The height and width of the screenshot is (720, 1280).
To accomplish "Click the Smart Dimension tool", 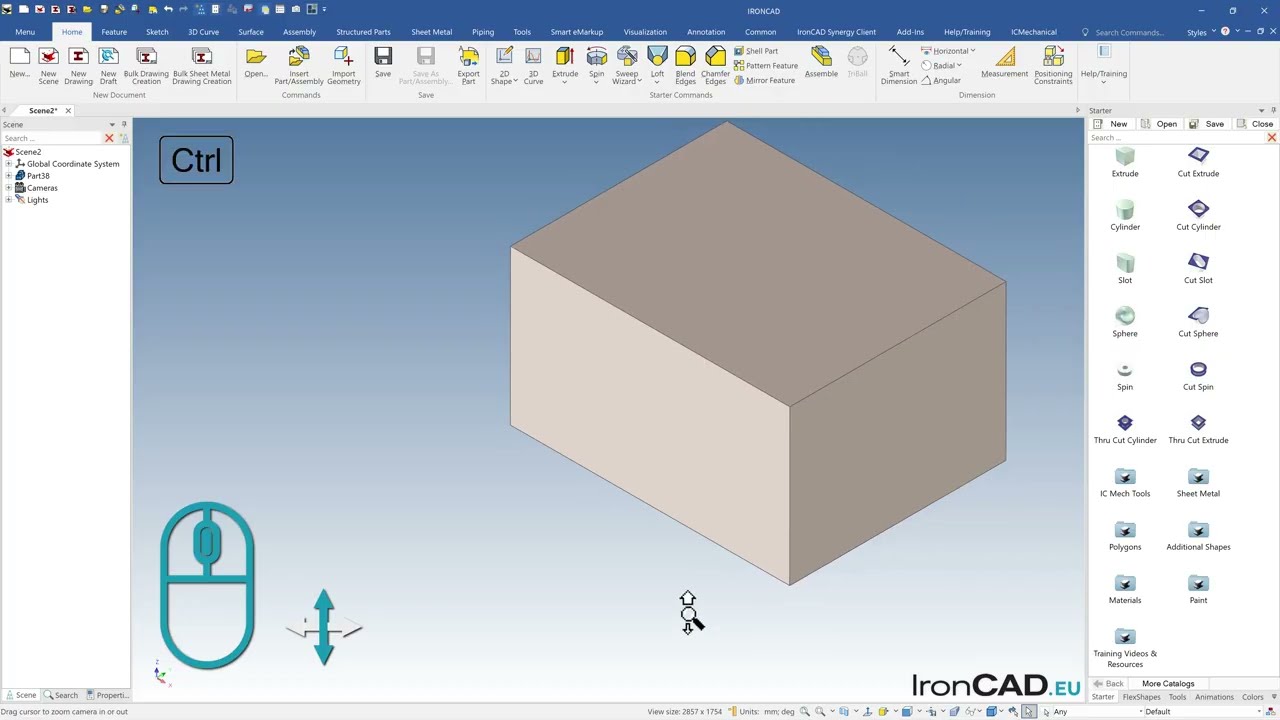I will click(x=899, y=64).
